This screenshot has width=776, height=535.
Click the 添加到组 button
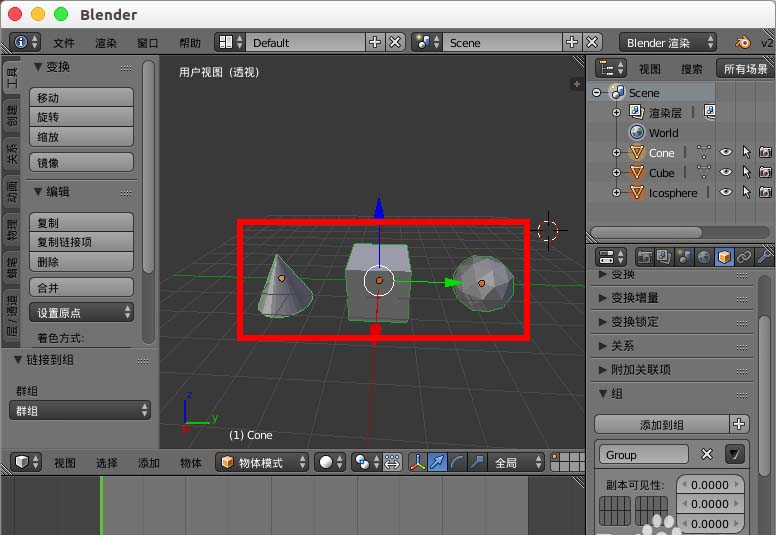[662, 424]
